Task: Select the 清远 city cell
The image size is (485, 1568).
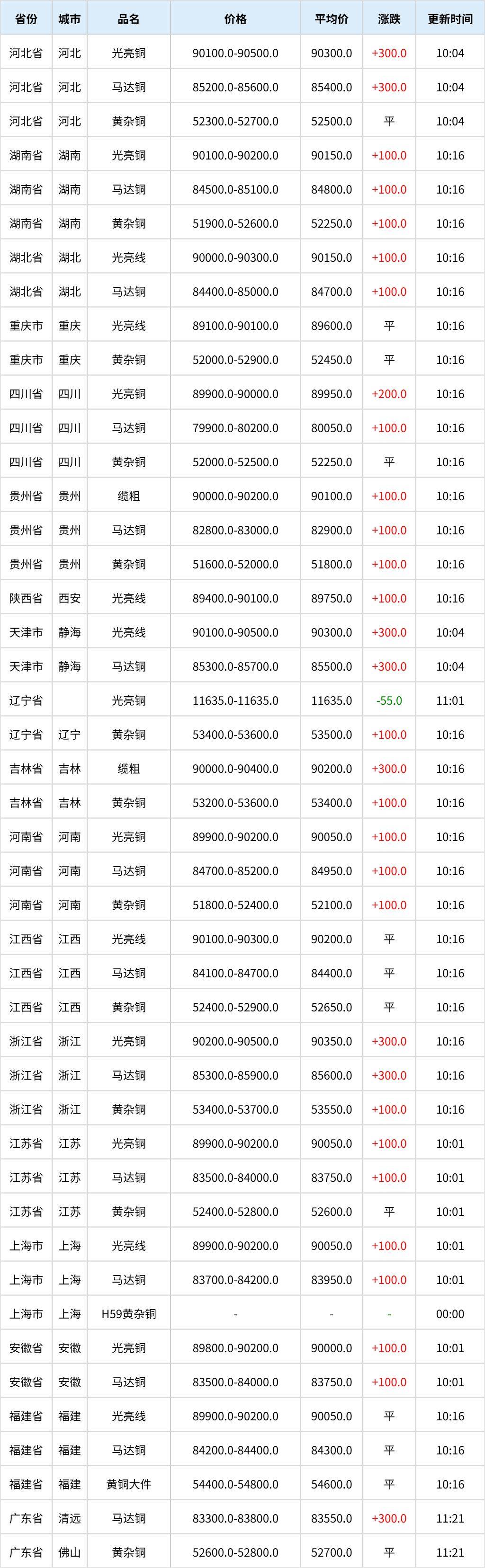Action: coord(70,1519)
